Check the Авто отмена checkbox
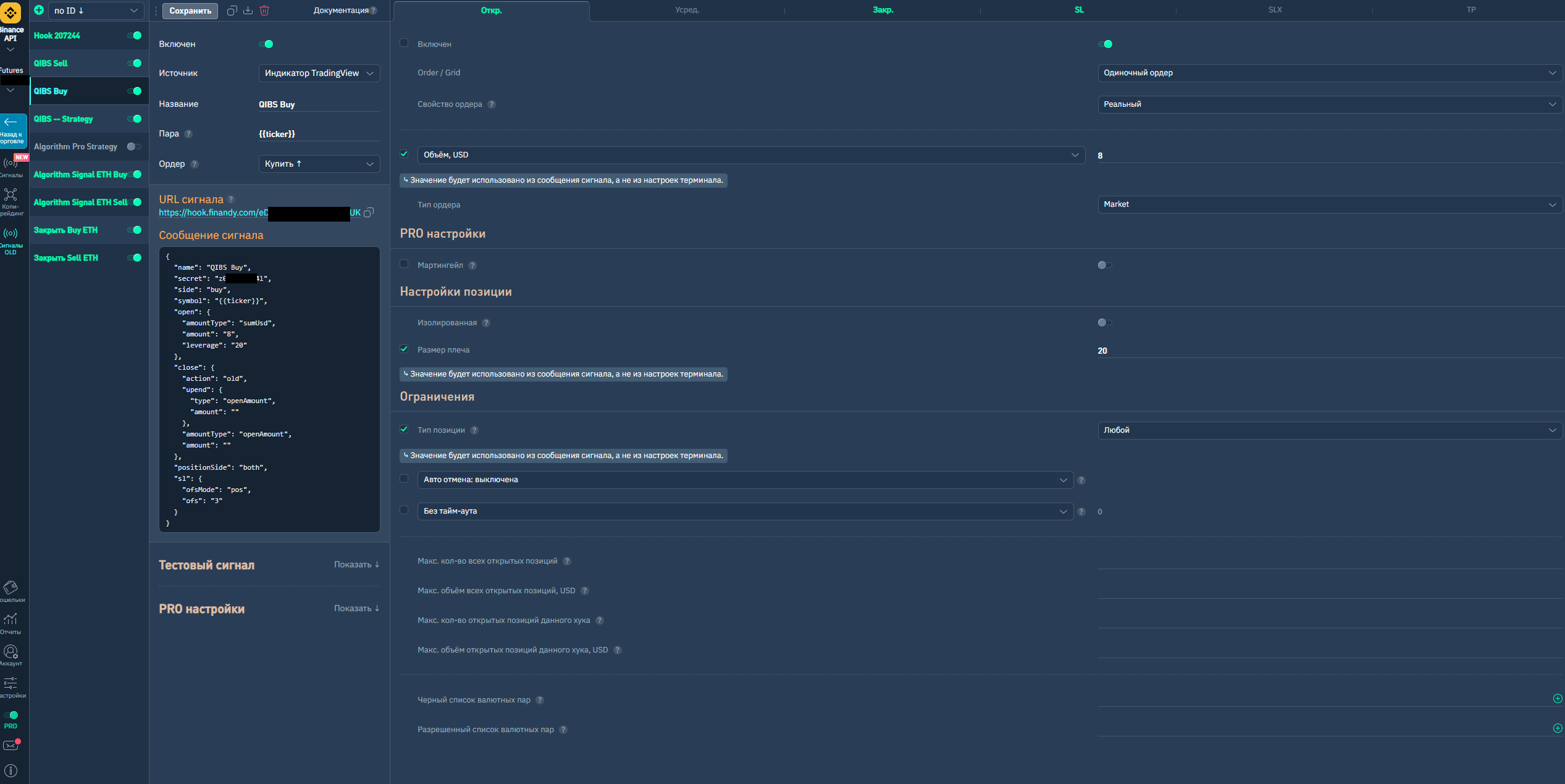 click(x=404, y=479)
